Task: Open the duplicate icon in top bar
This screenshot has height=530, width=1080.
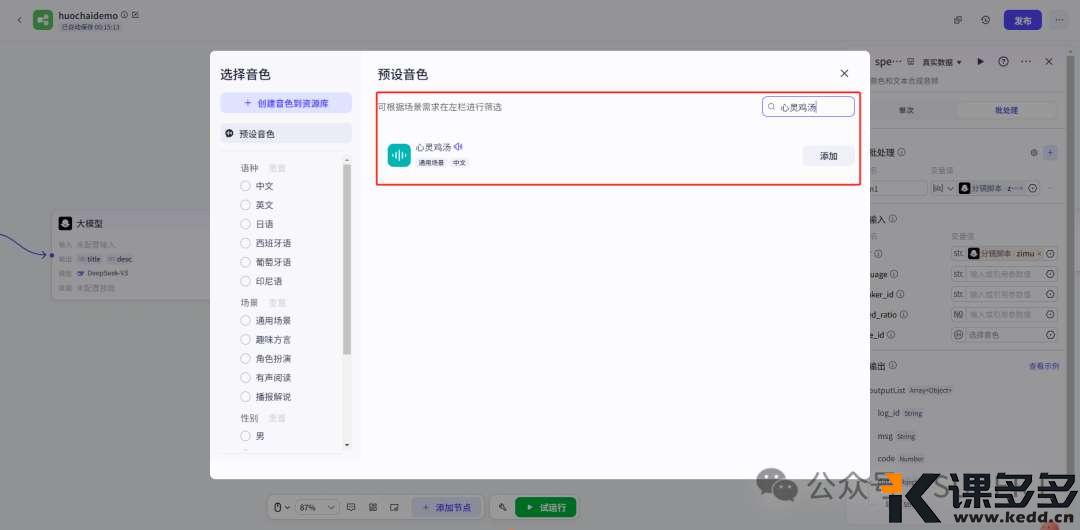Action: (x=958, y=20)
